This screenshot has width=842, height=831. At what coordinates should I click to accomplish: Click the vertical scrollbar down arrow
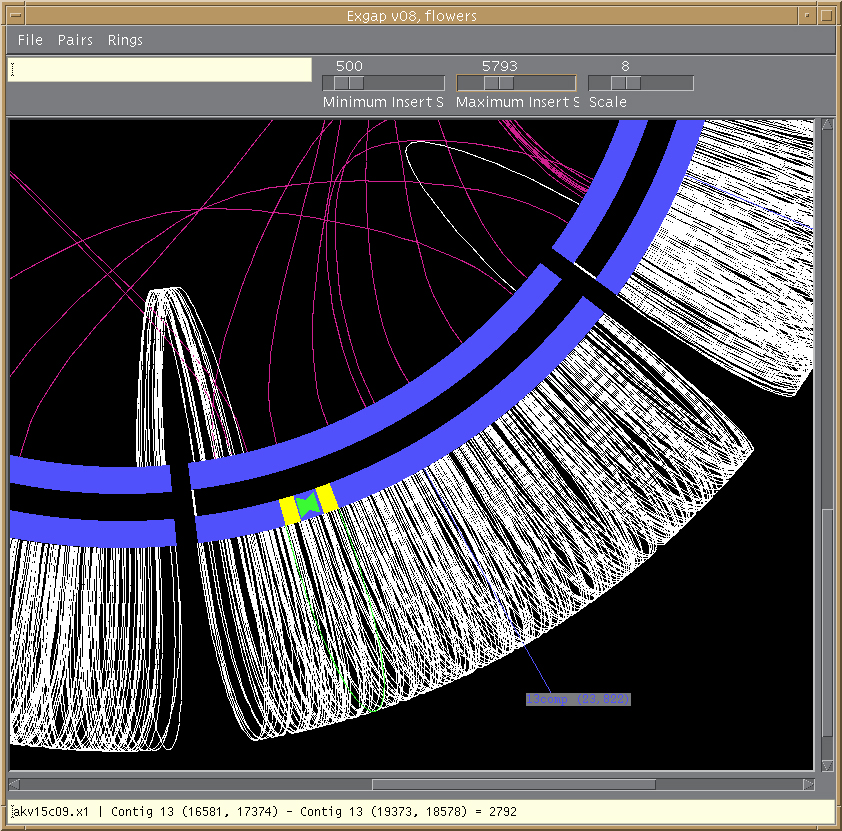click(x=828, y=765)
